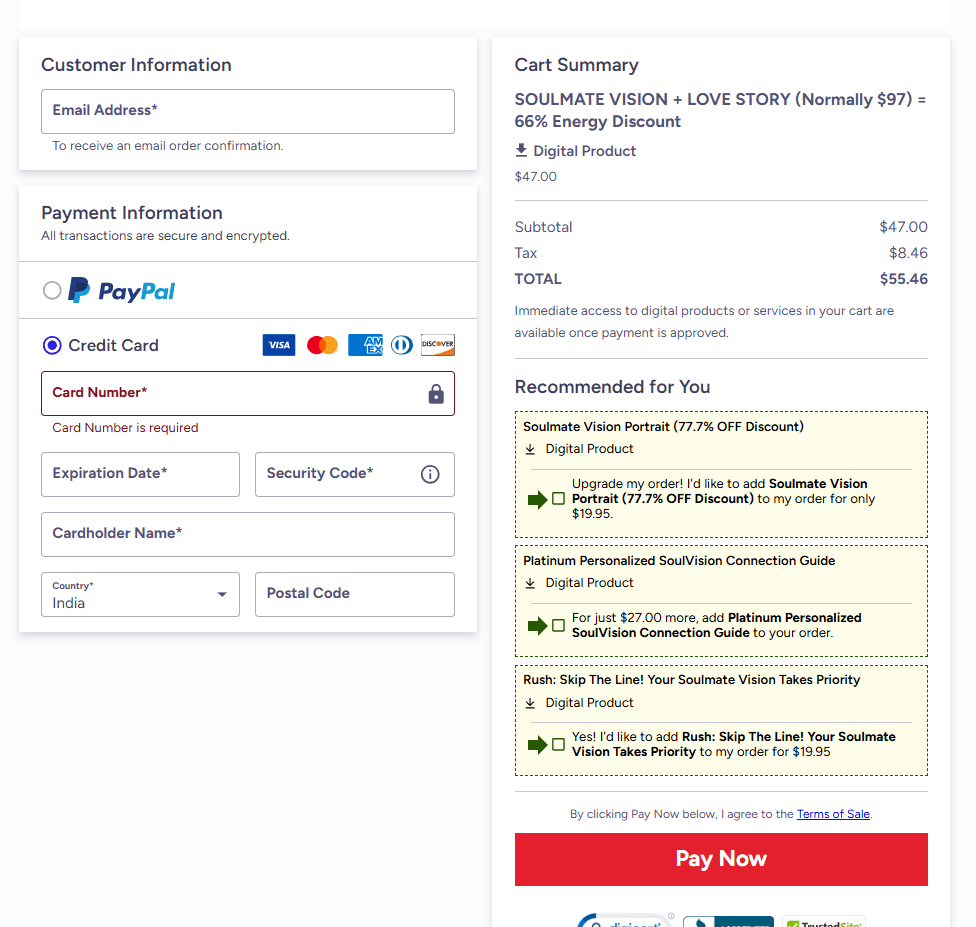The width and height of the screenshot is (976, 927).
Task: Open the Country dropdown
Action: (140, 595)
